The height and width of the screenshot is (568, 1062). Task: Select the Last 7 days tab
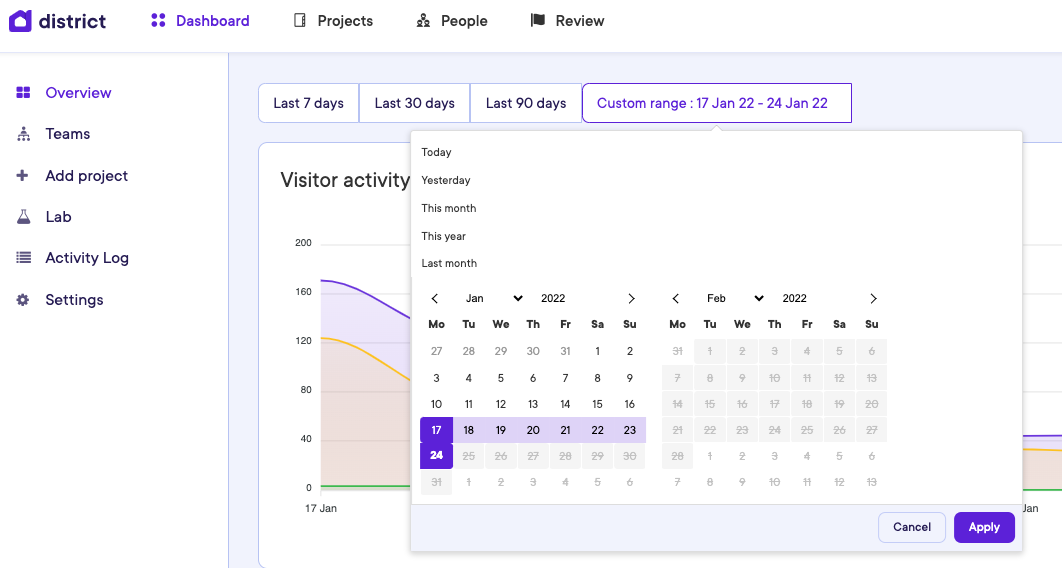[308, 103]
